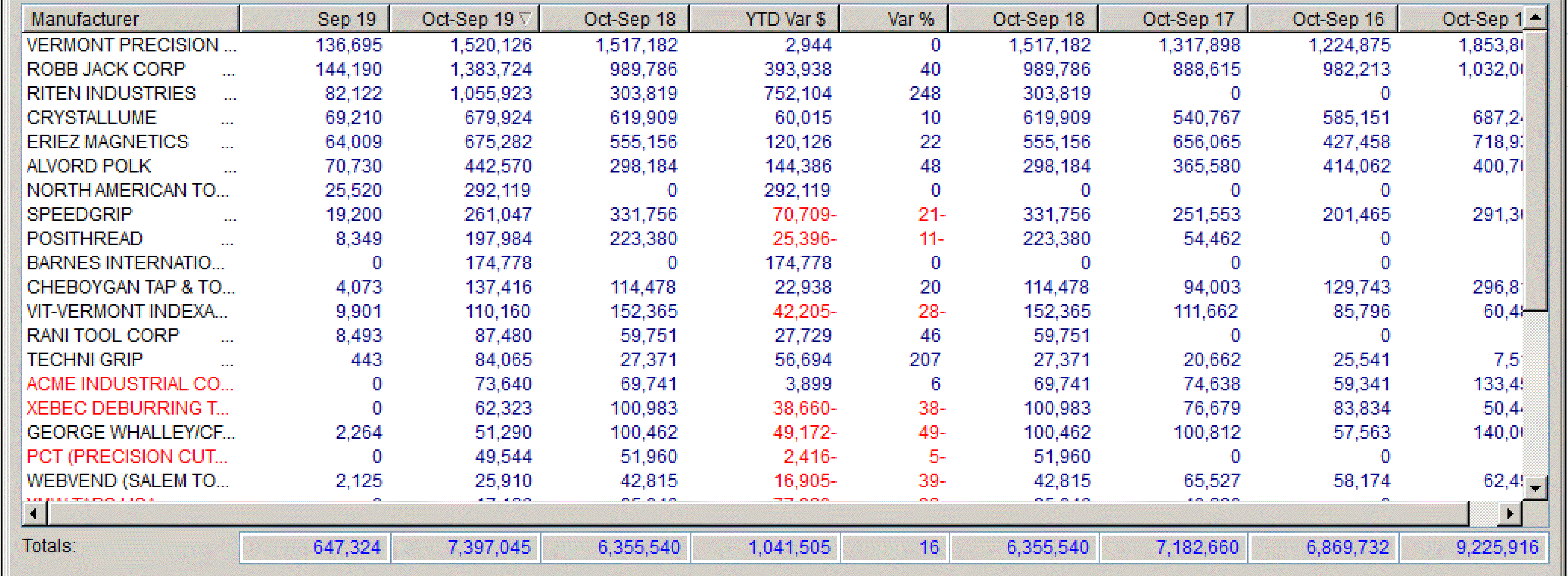Click the Var % total of 16
Screen dimensions: 1568x576
tap(894, 547)
